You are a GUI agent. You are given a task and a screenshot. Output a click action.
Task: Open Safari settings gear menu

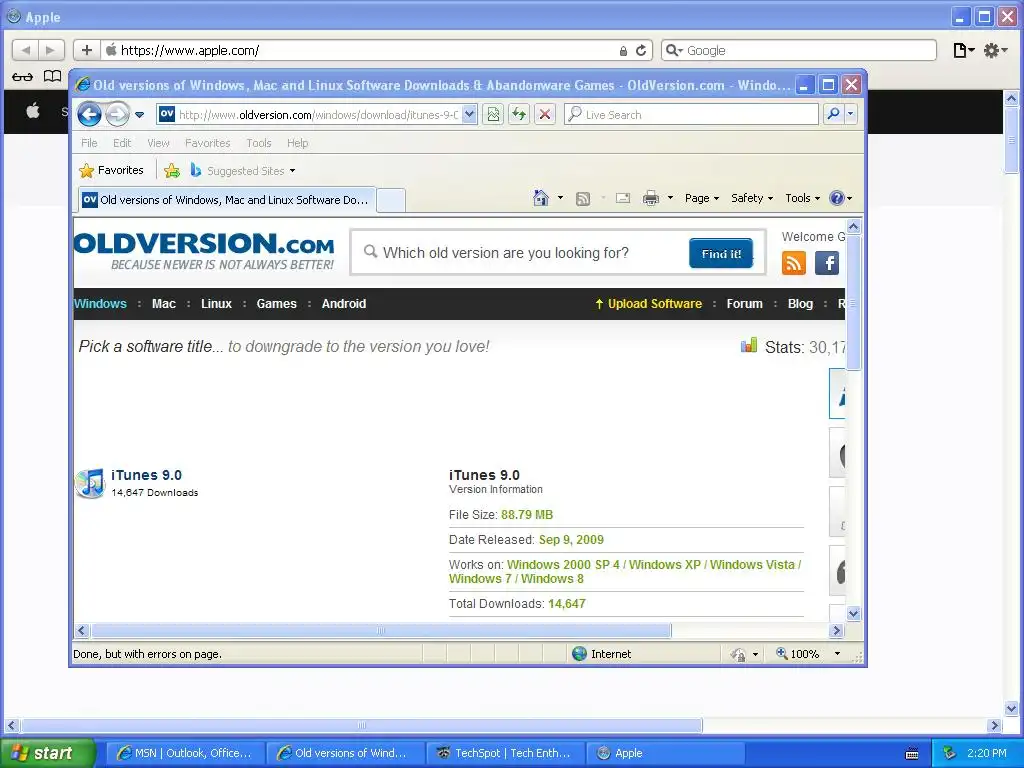[x=995, y=50]
